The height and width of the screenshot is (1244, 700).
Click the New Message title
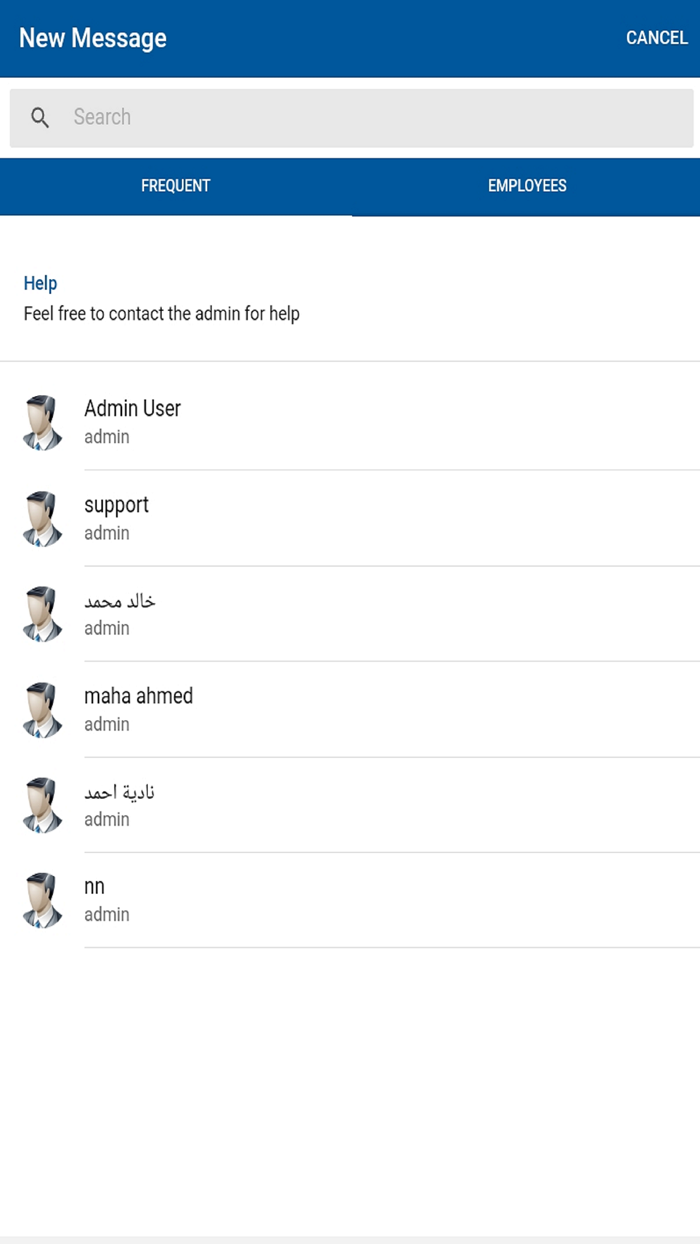tap(93, 38)
